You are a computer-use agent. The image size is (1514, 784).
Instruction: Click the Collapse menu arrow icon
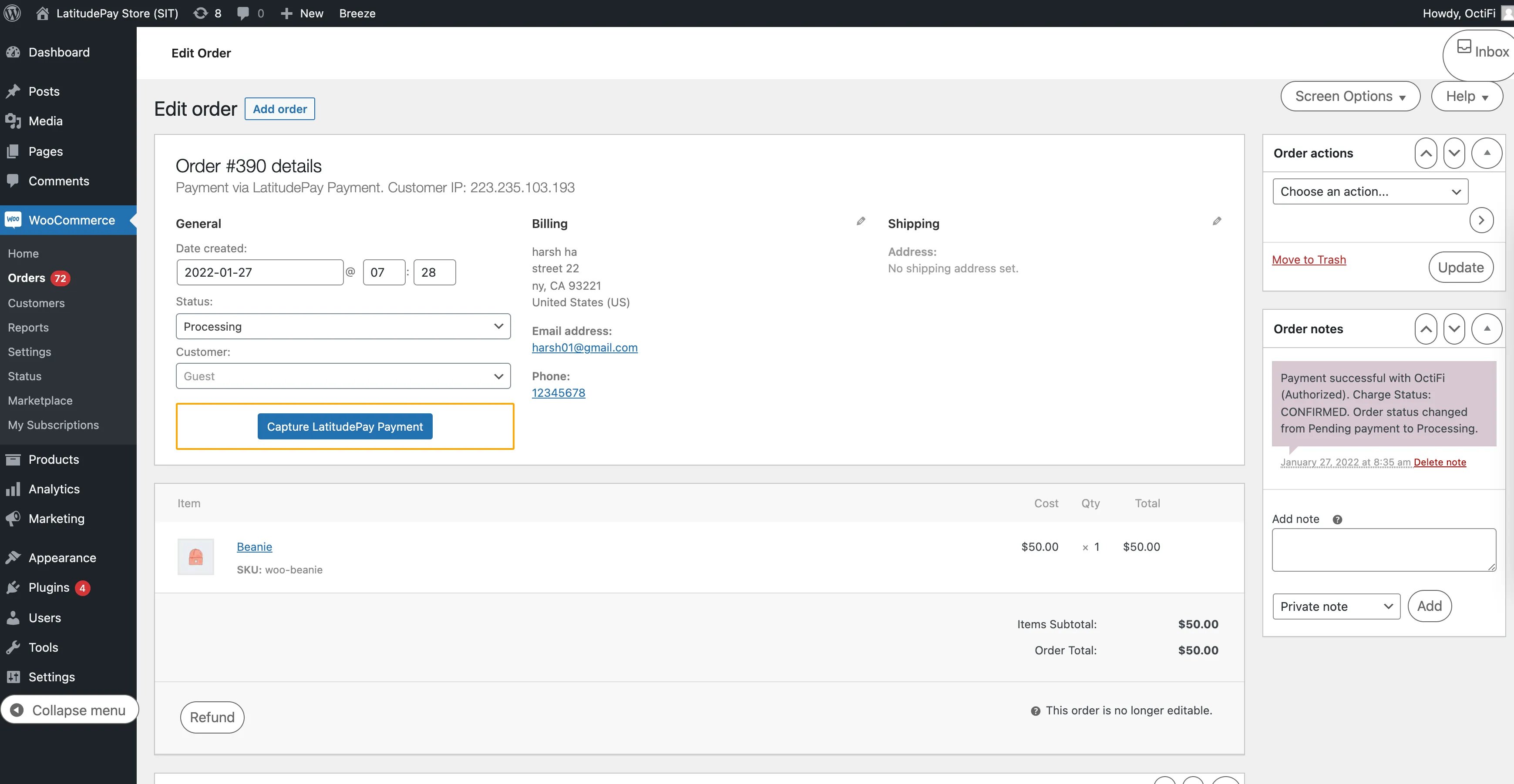[17, 710]
